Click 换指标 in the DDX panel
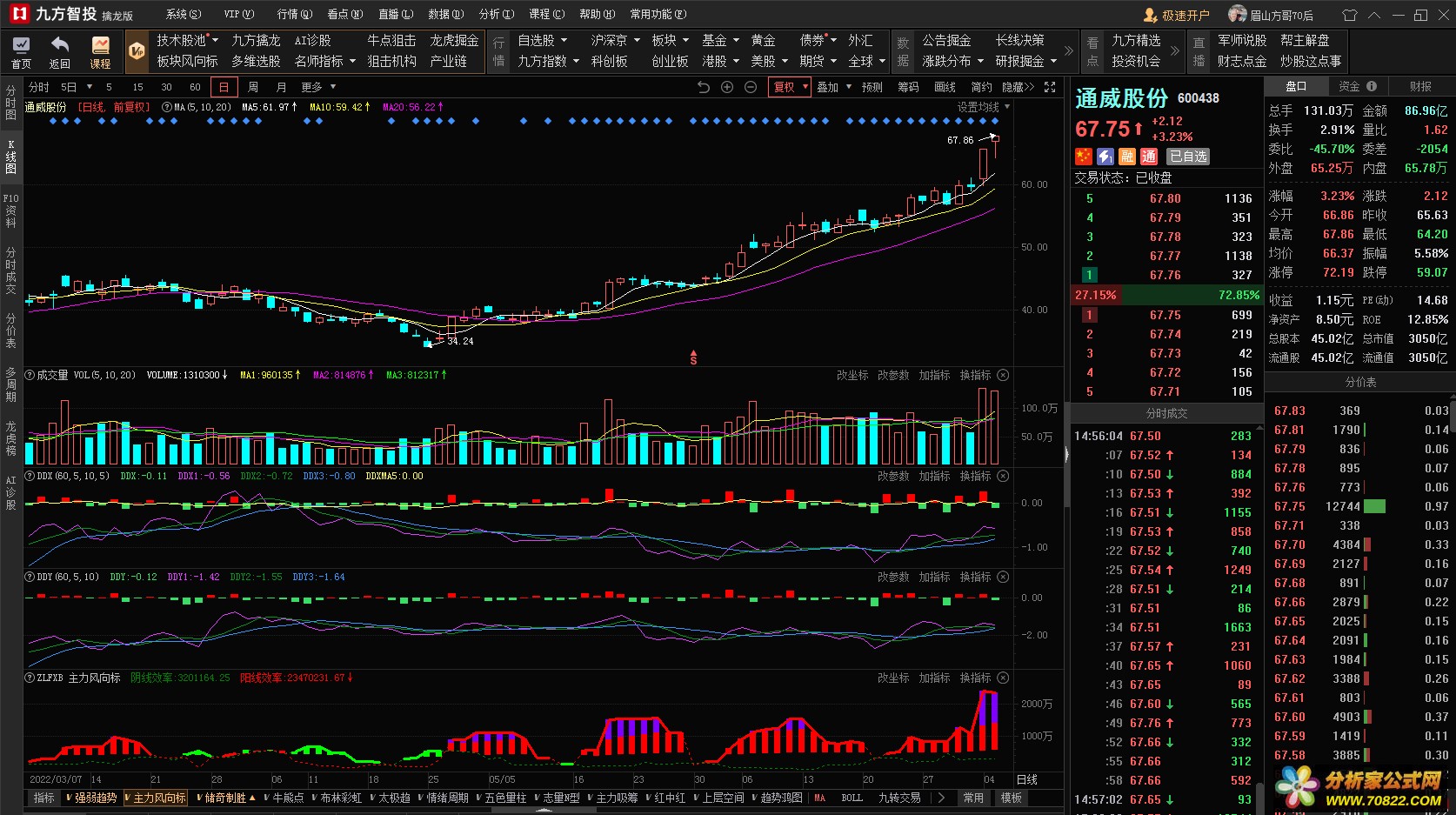This screenshot has height=815, width=1456. click(975, 476)
